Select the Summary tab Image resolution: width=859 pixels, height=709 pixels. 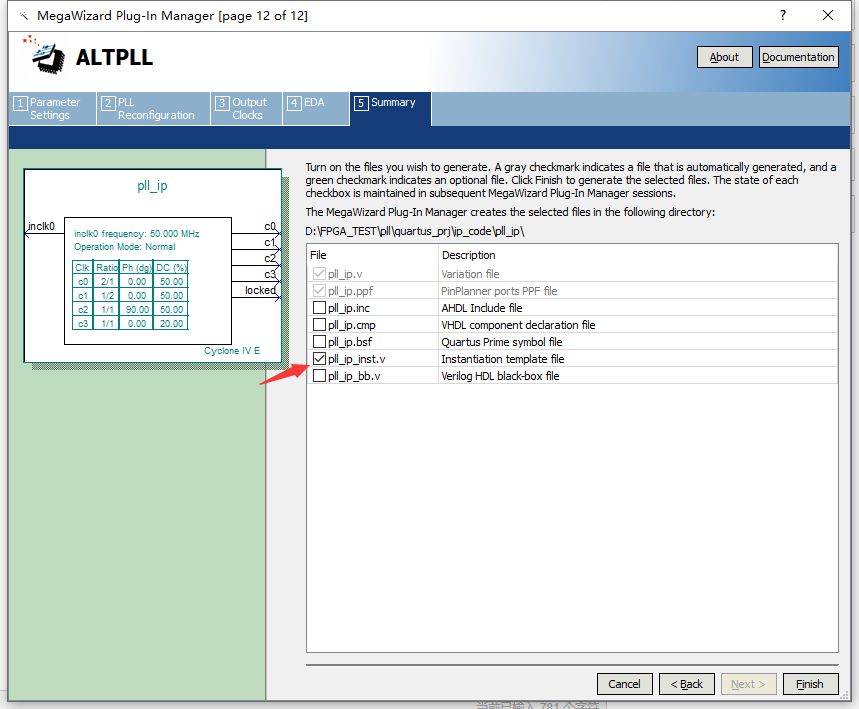pyautogui.click(x=391, y=108)
